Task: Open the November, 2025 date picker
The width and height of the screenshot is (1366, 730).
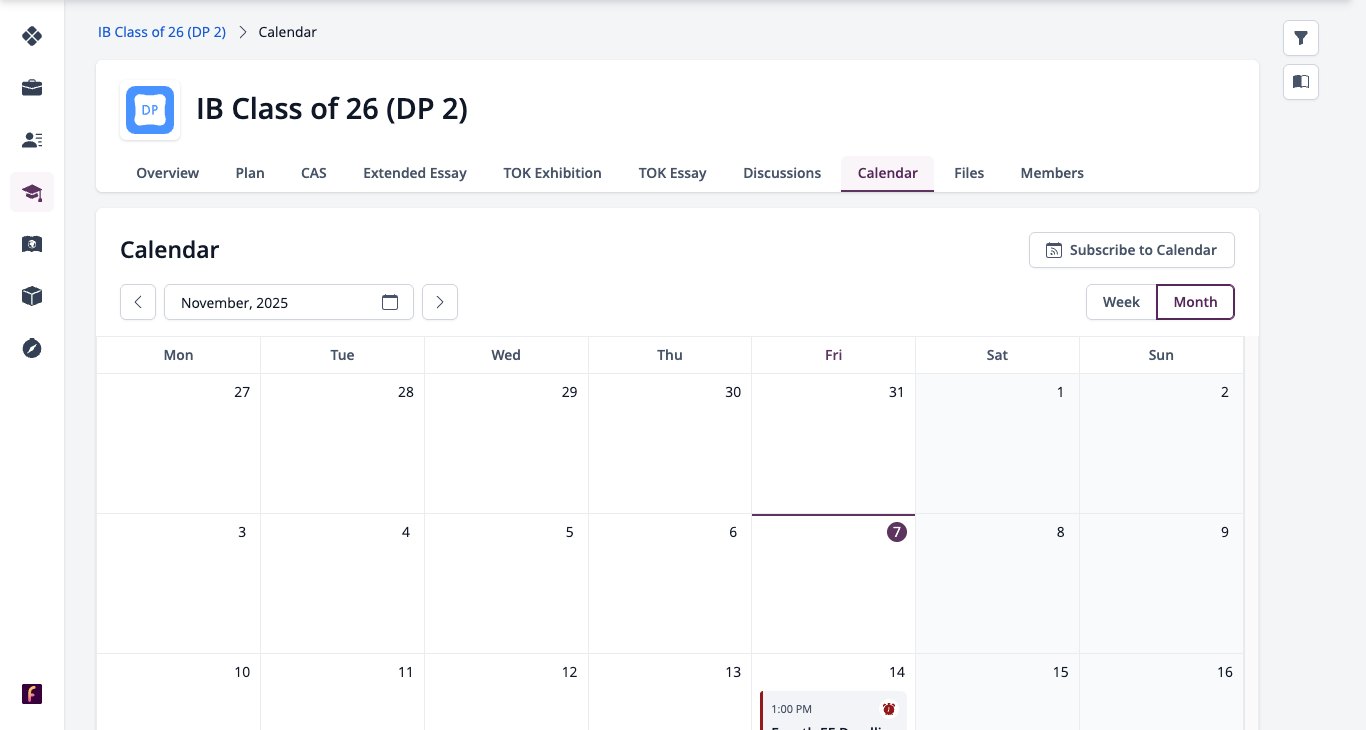Action: 289,302
